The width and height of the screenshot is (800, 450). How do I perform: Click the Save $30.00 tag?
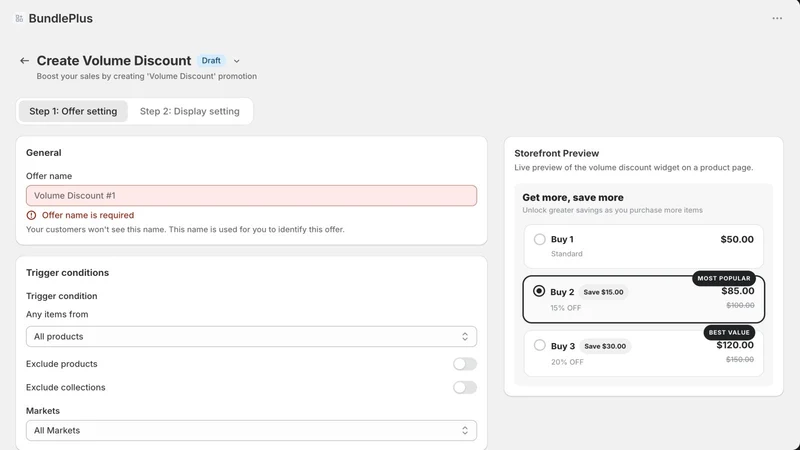point(605,346)
